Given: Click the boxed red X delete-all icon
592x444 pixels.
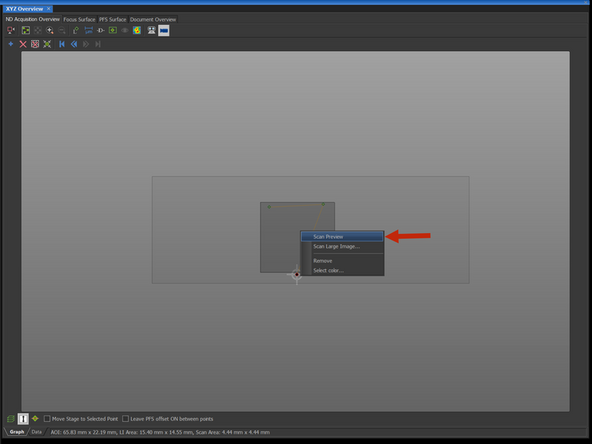Looking at the screenshot, I should (35, 44).
